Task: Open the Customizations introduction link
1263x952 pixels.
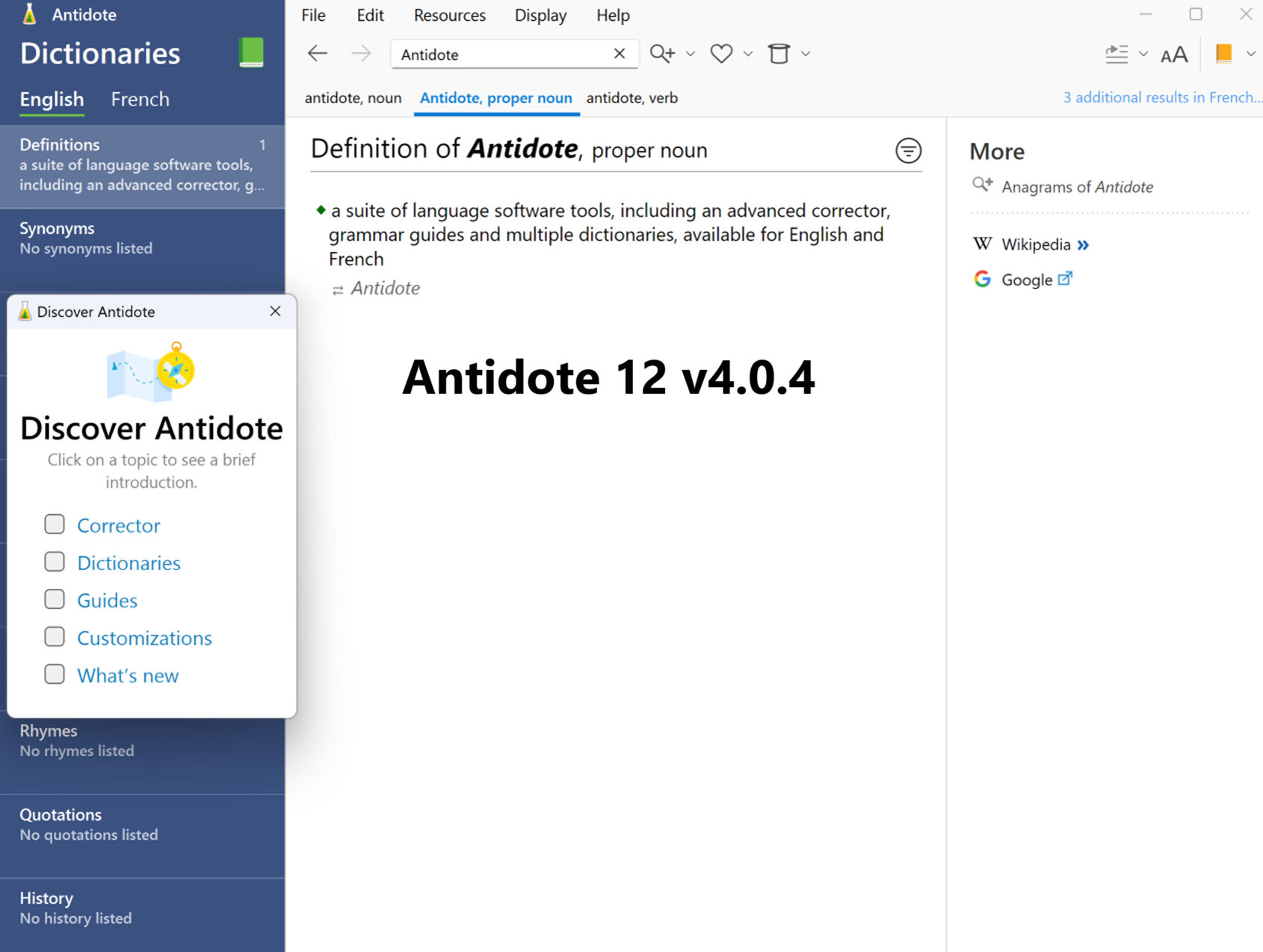Action: point(145,637)
